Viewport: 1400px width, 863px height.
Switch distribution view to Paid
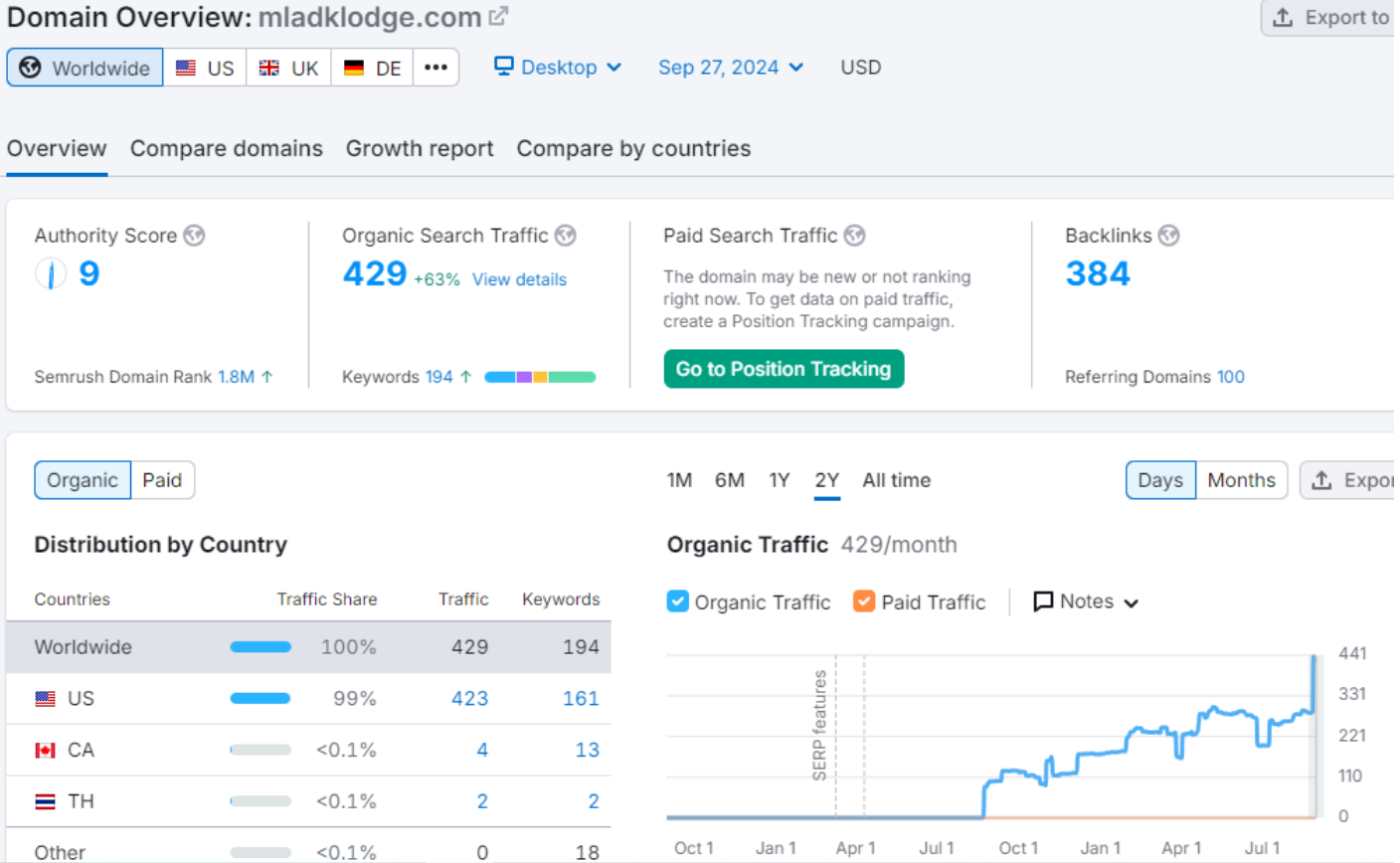point(162,480)
